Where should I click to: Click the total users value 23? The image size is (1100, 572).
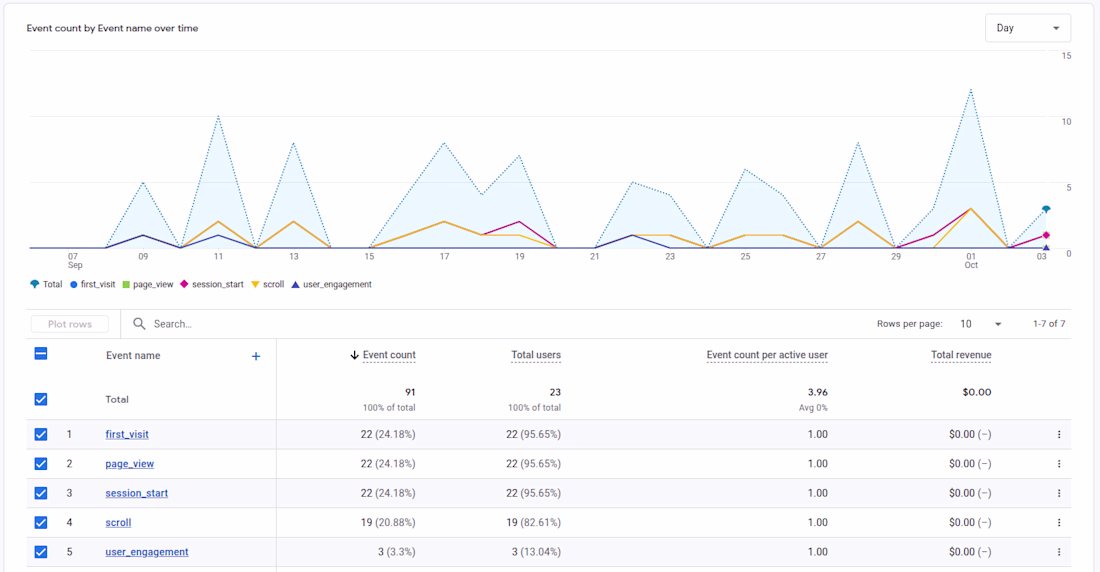555,392
